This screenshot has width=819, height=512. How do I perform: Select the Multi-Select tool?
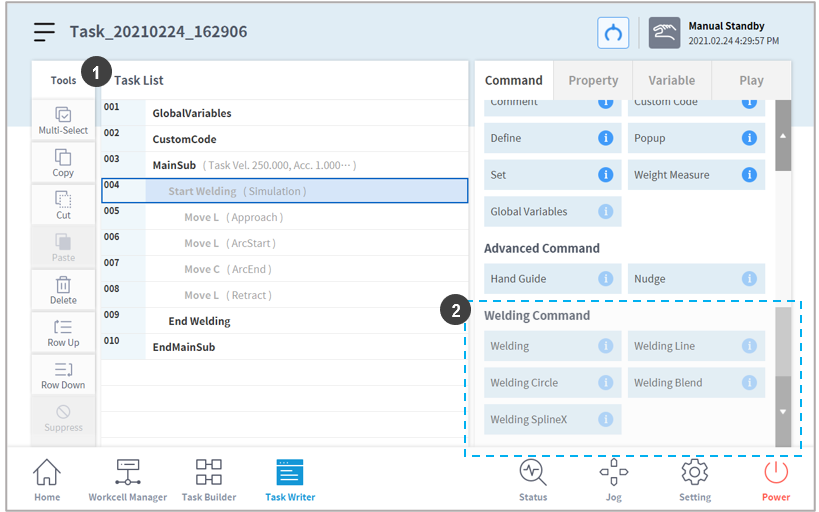pos(63,120)
